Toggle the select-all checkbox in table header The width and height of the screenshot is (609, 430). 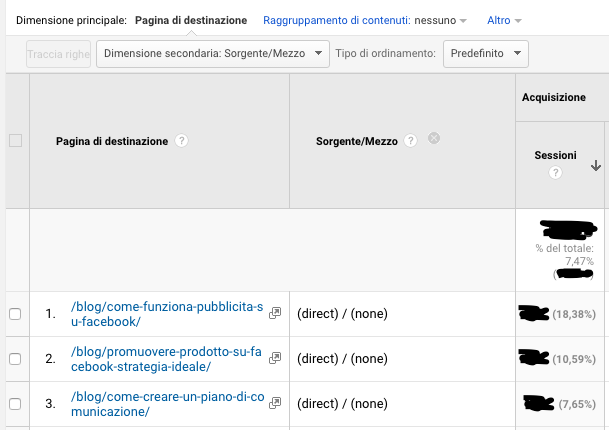coord(15,141)
